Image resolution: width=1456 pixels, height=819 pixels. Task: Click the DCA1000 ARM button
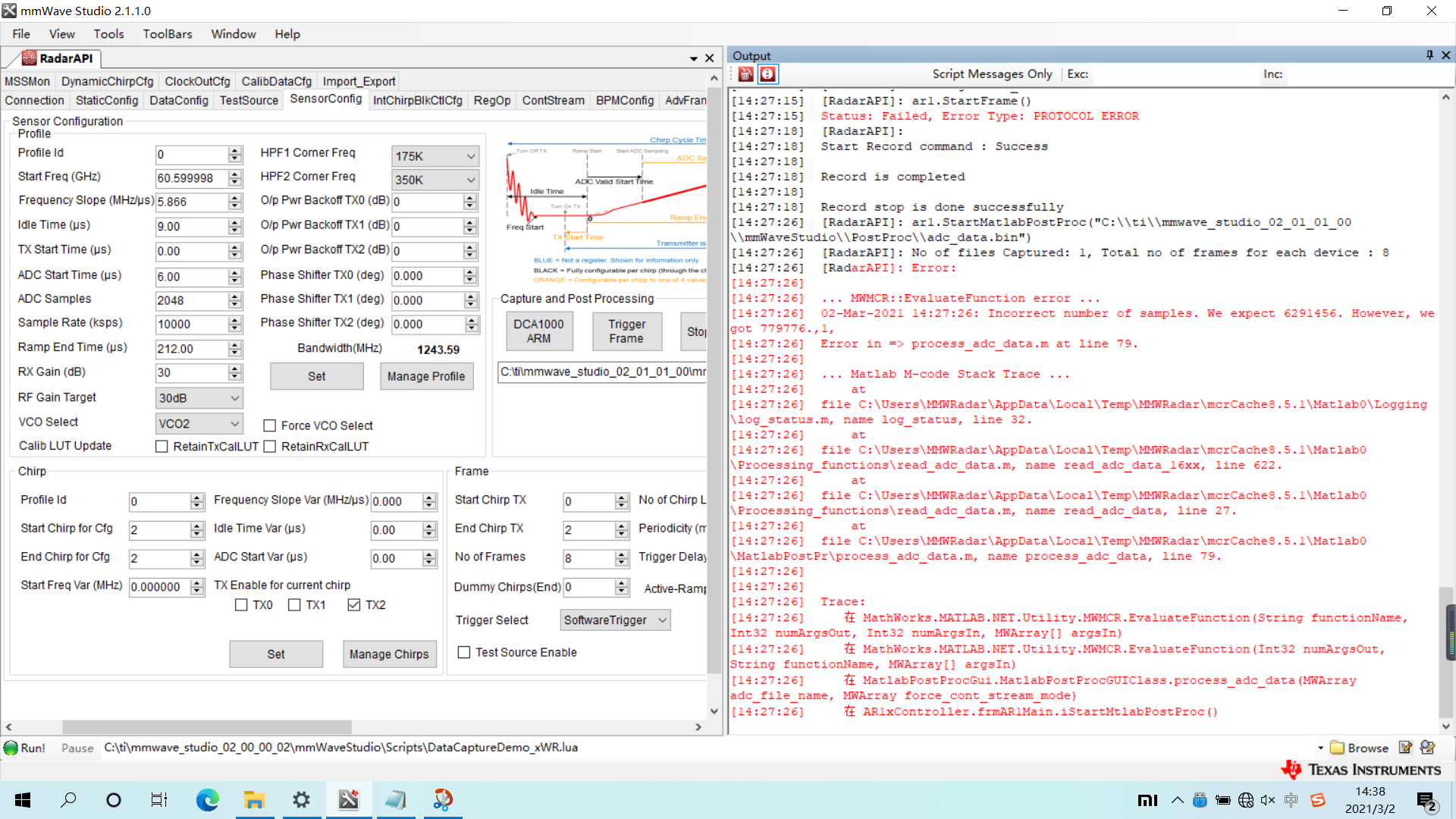tap(539, 331)
